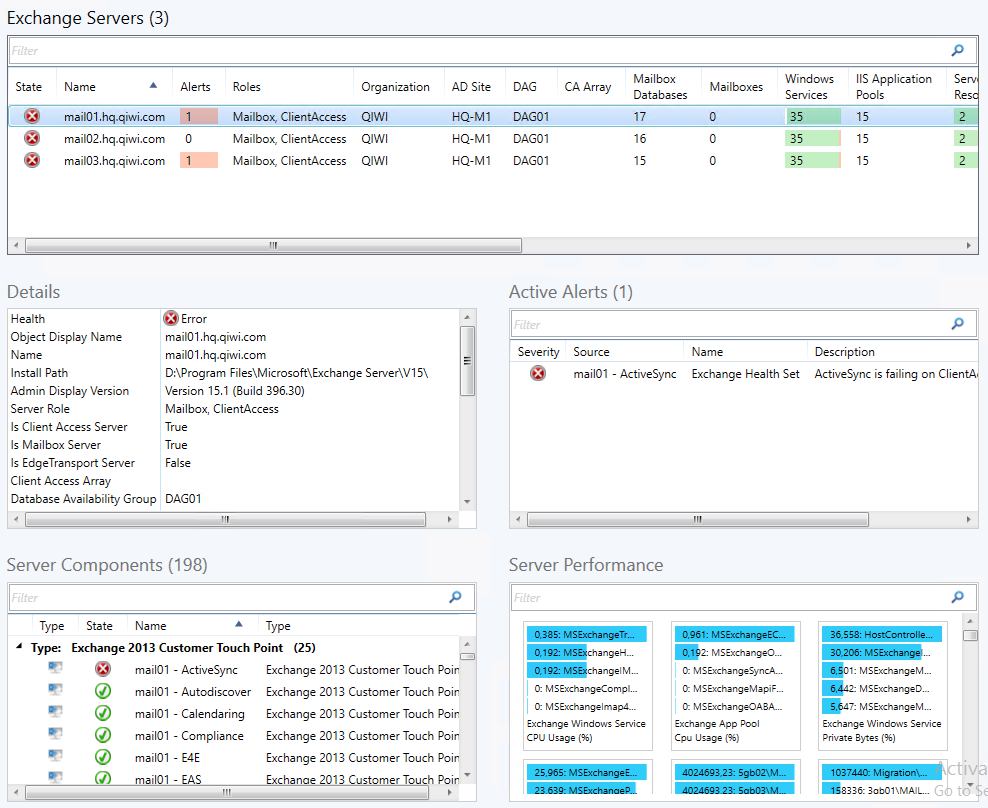Click the monitor type icon of mail01 - ActiveSync row
This screenshot has height=808, width=988.
55,668
